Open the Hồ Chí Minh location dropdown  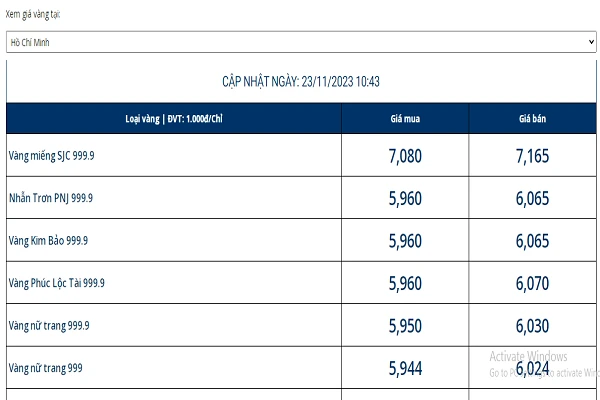[x=300, y=42]
